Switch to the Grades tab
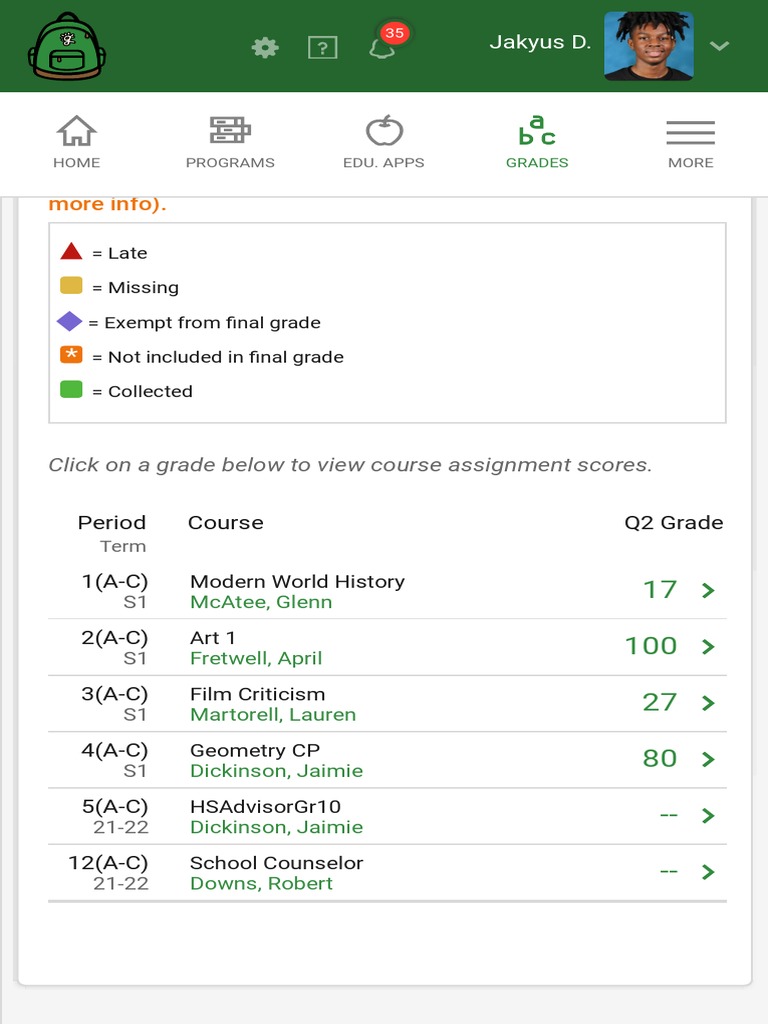 537,141
